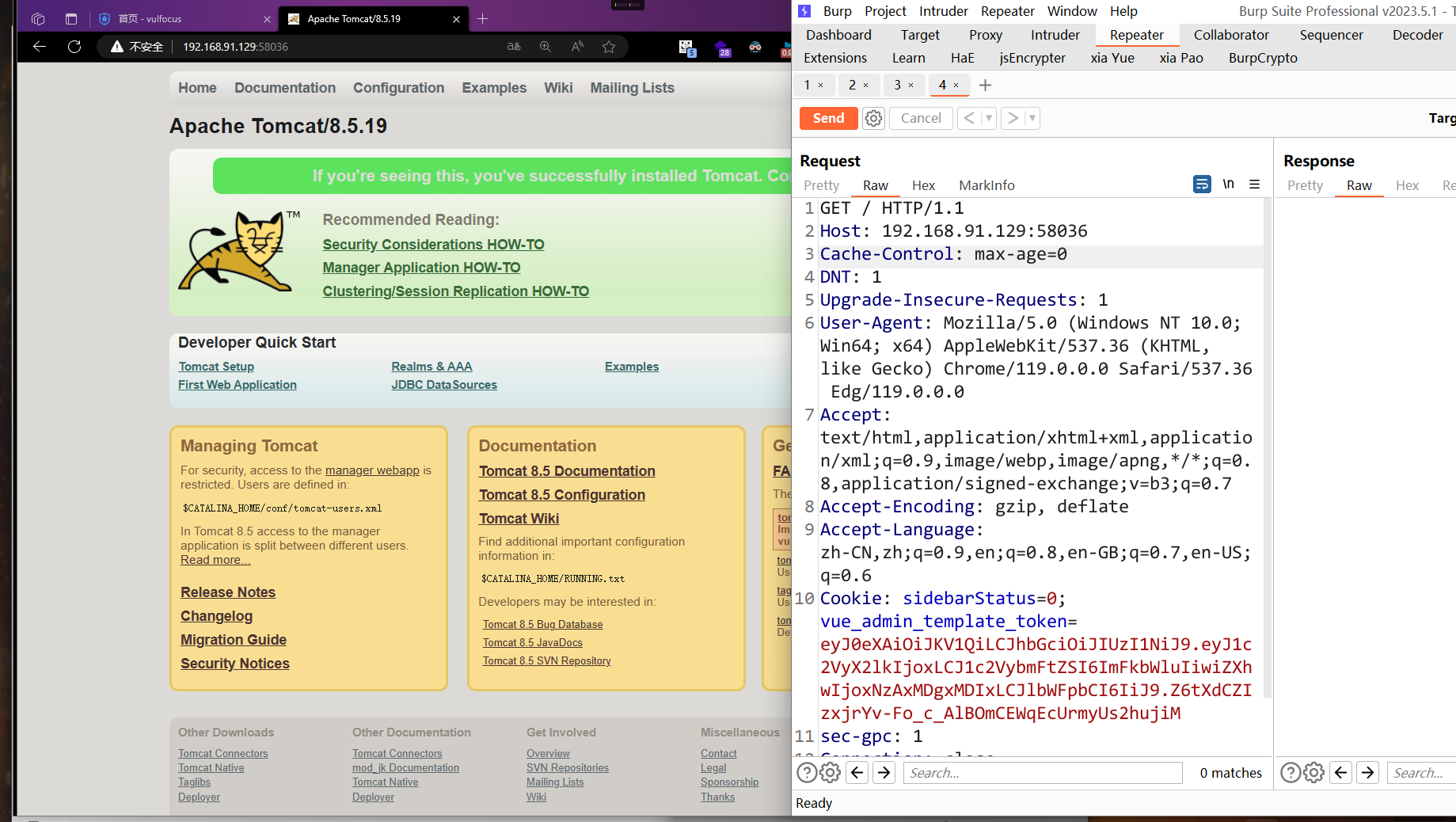Viewport: 1456px width, 822px height.
Task: Open Request editor hamburger menu
Action: click(x=1255, y=185)
